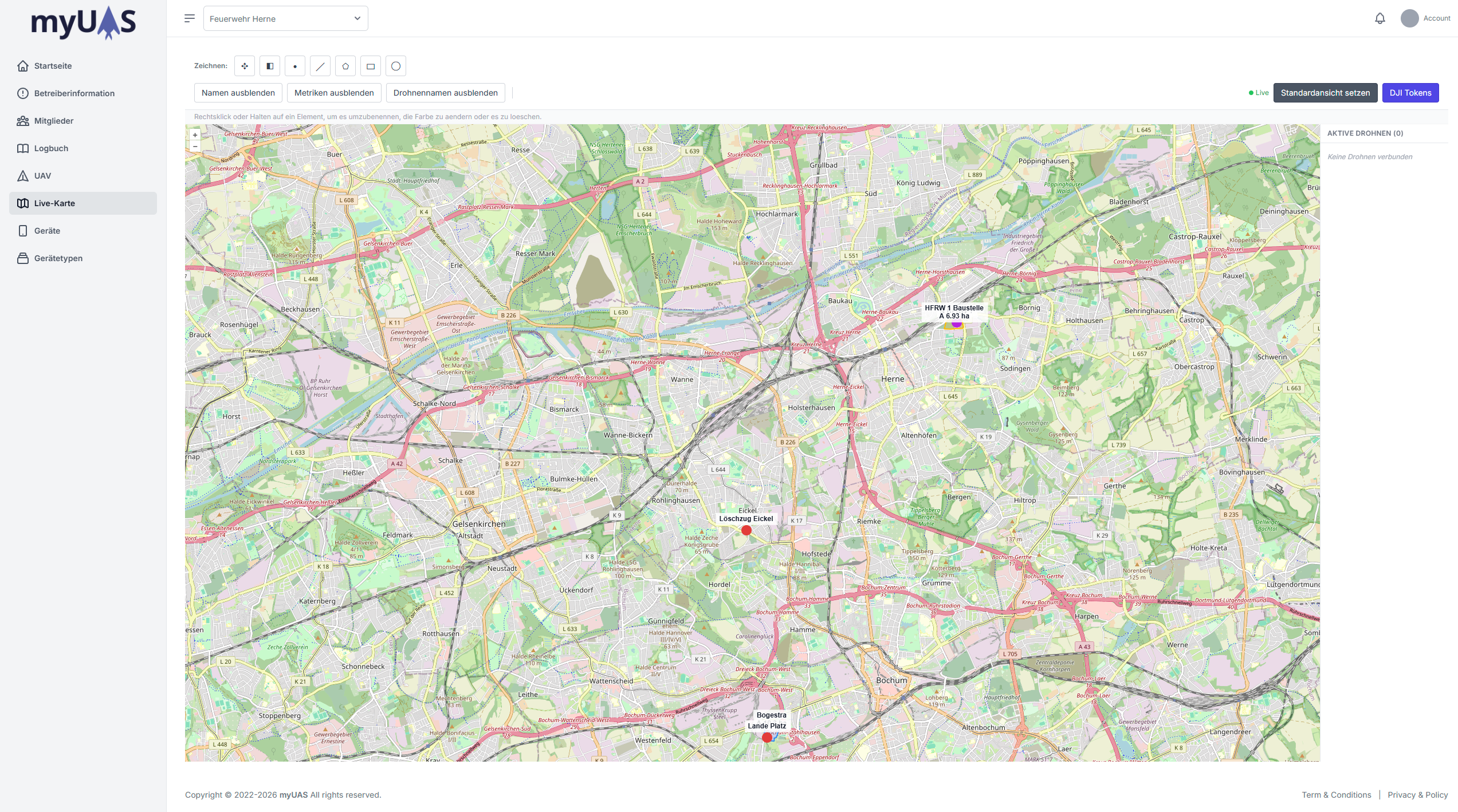
Task: Click the DJI Tokens button
Action: click(1410, 93)
